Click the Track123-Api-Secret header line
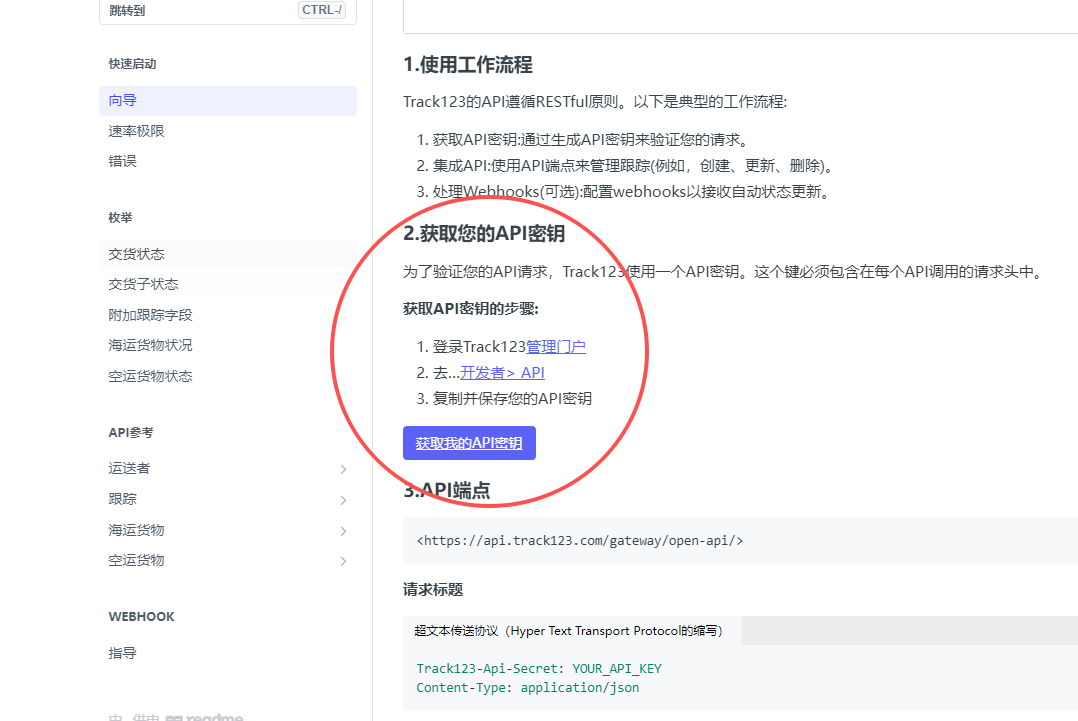The width and height of the screenshot is (1078, 721). tap(539, 669)
